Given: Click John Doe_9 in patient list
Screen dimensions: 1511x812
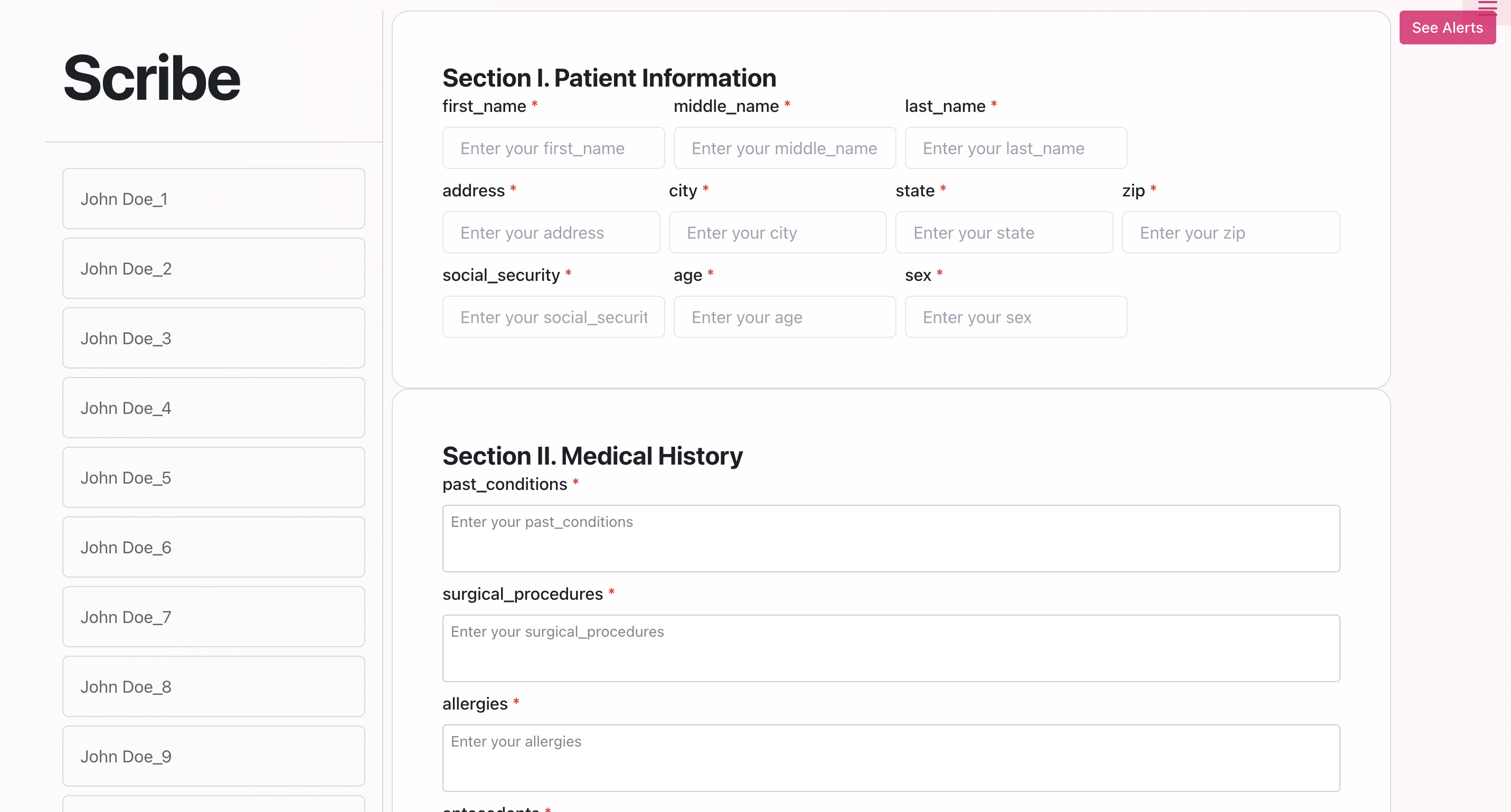Looking at the screenshot, I should [213, 756].
